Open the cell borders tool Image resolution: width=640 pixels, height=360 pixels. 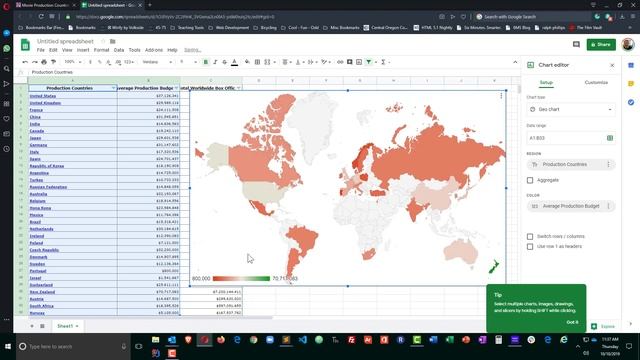pos(257,62)
